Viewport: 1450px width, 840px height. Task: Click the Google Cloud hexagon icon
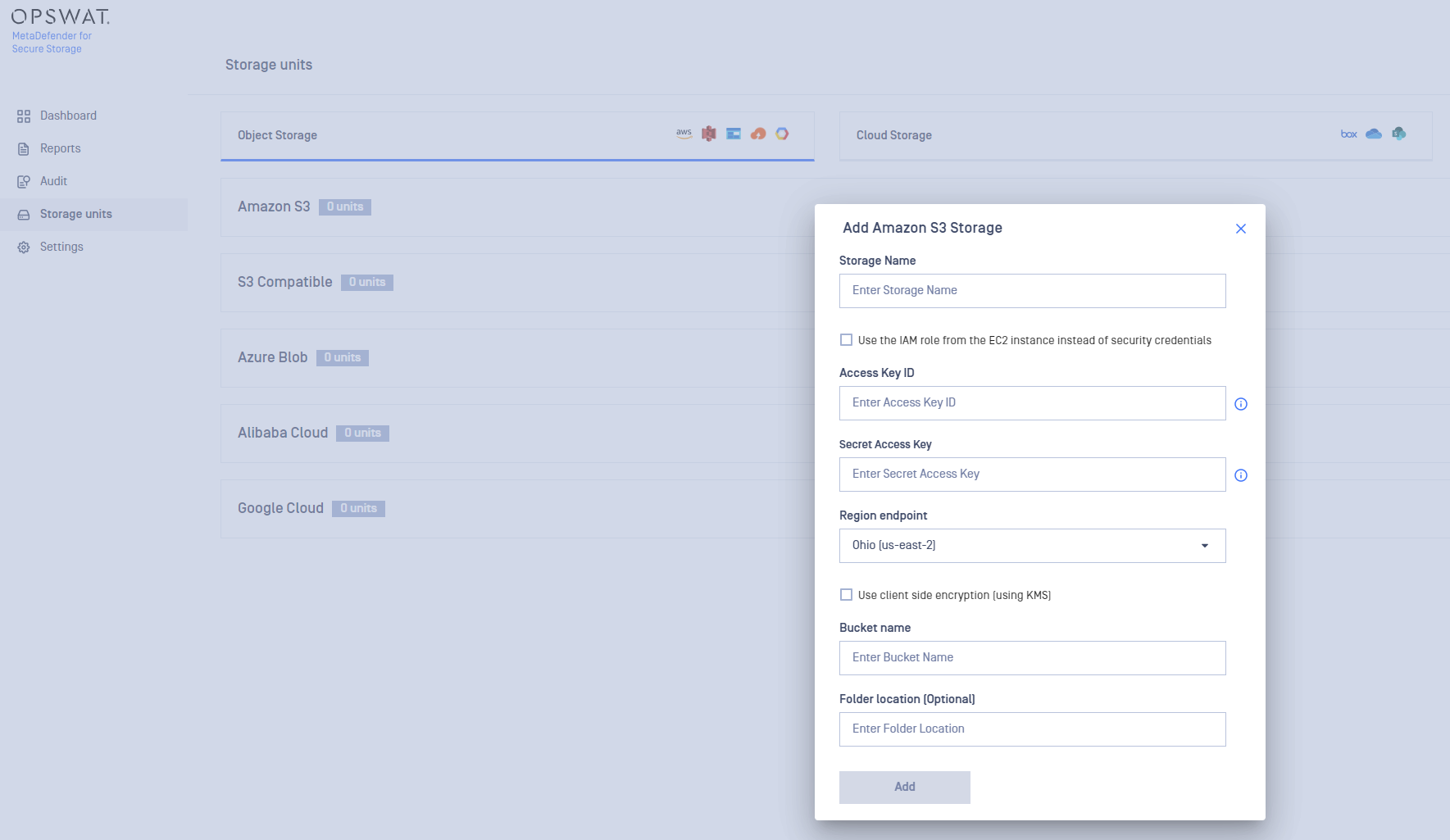pyautogui.click(x=782, y=134)
